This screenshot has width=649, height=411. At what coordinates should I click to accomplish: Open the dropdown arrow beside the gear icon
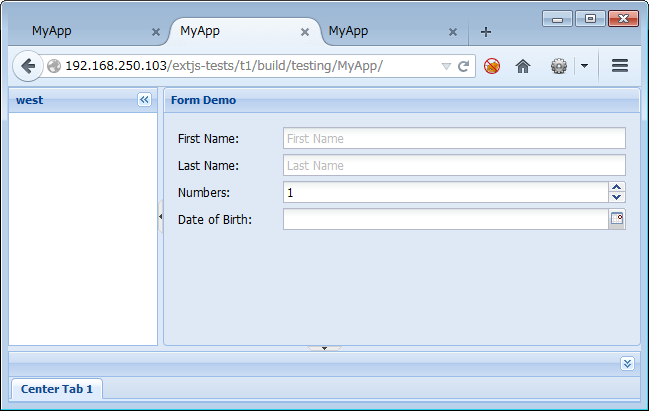(x=584, y=66)
